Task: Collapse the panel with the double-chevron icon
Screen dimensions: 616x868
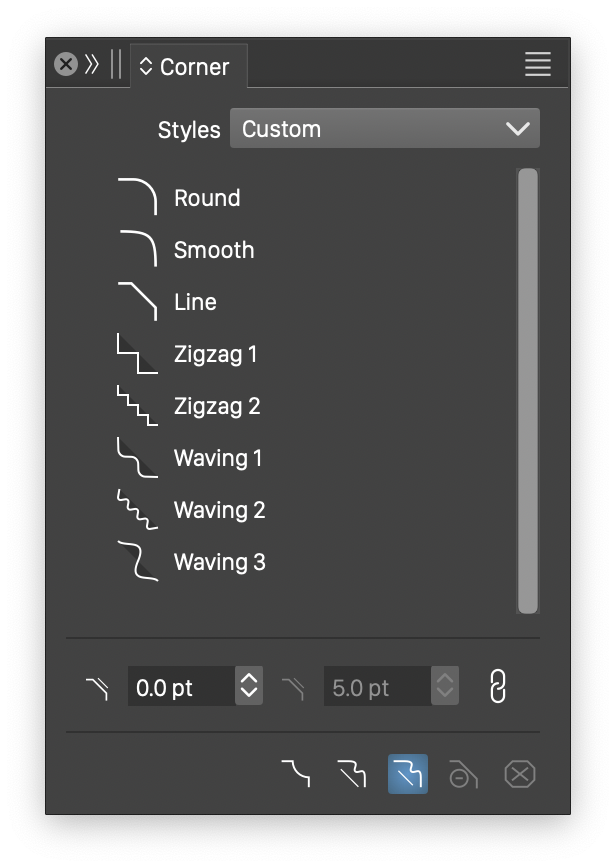Action: [92, 65]
